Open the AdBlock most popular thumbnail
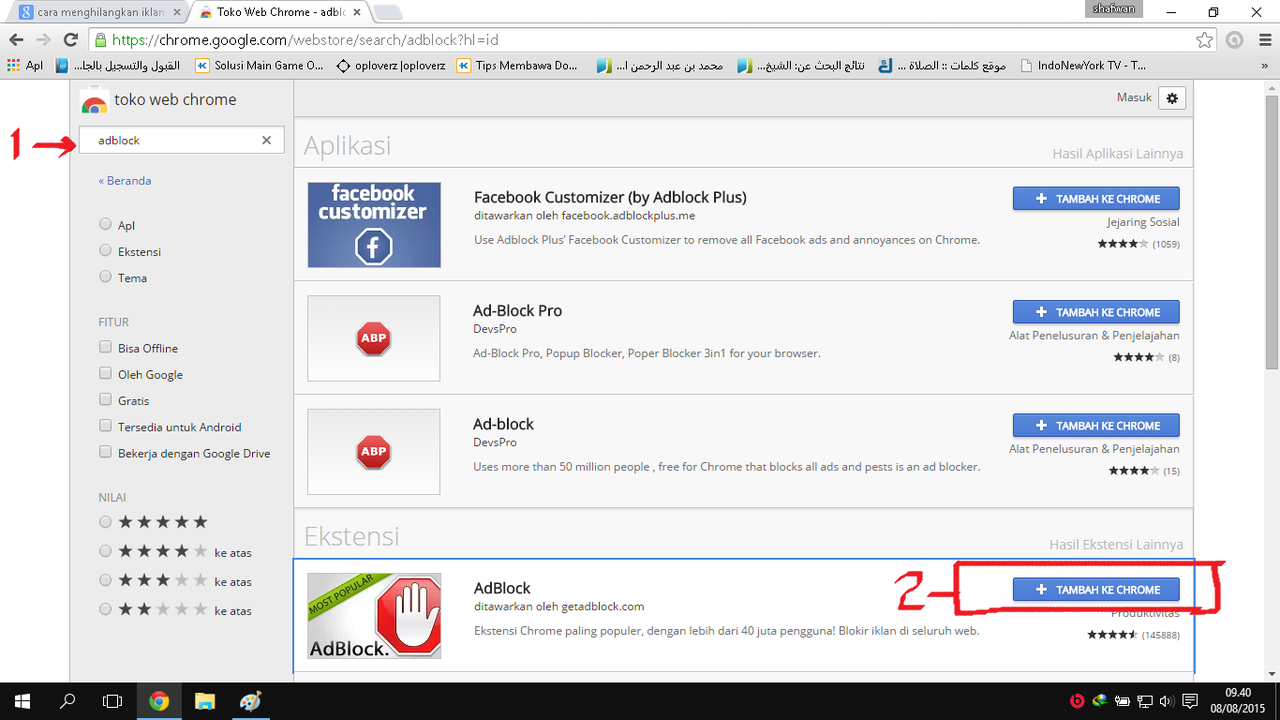The width and height of the screenshot is (1280, 720). [x=374, y=615]
